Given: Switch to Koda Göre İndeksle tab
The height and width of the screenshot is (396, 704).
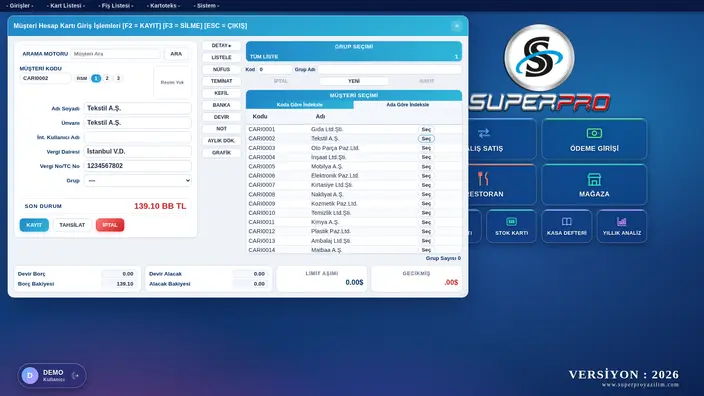Looking at the screenshot, I should point(299,105).
